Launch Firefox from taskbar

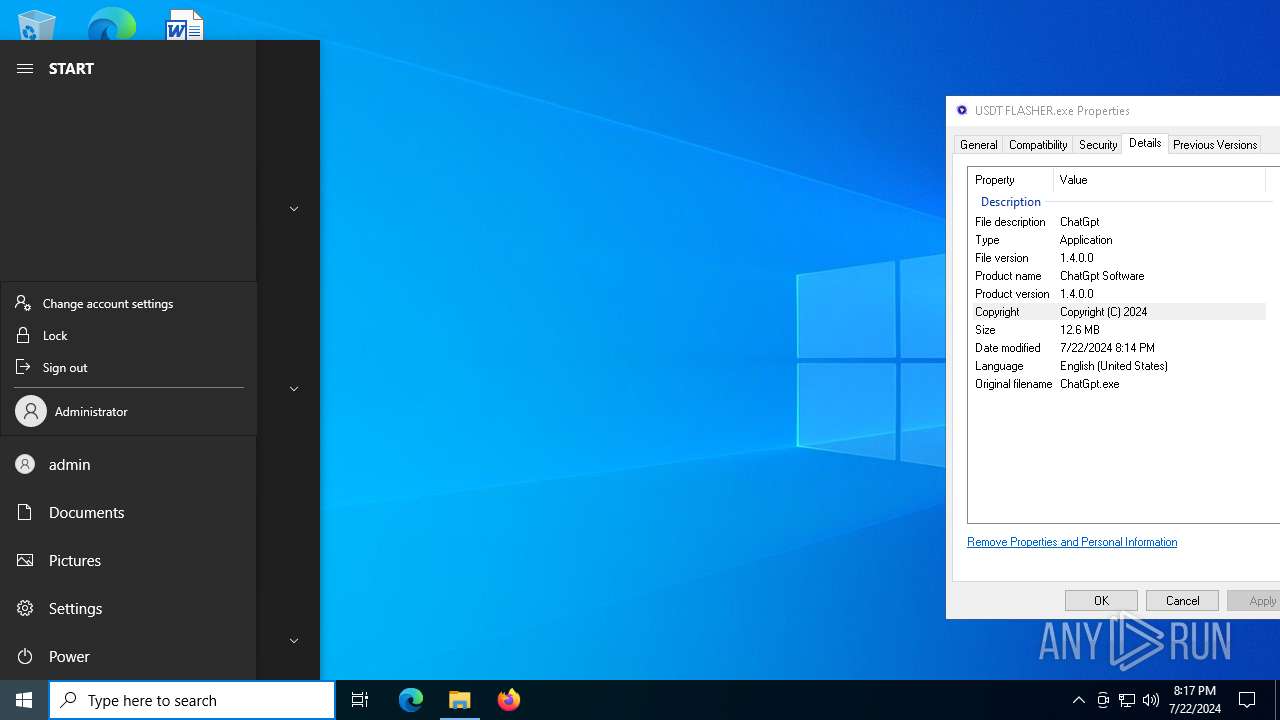509,700
